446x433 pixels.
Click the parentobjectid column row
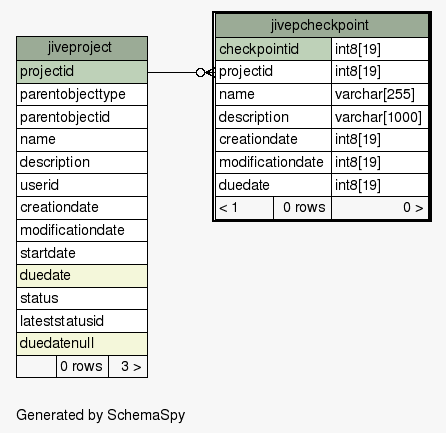tap(82, 117)
